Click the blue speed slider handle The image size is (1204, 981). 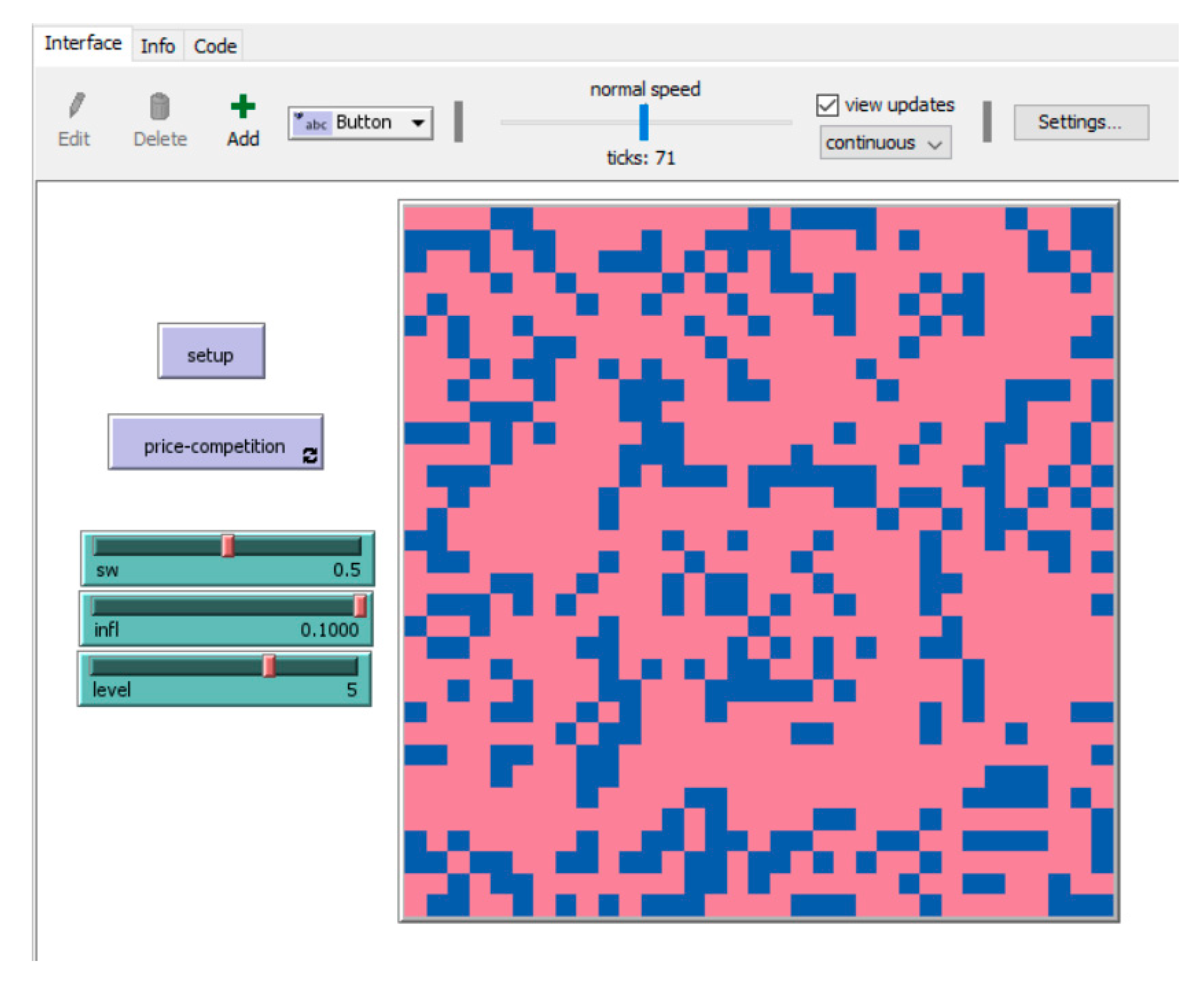coord(643,123)
